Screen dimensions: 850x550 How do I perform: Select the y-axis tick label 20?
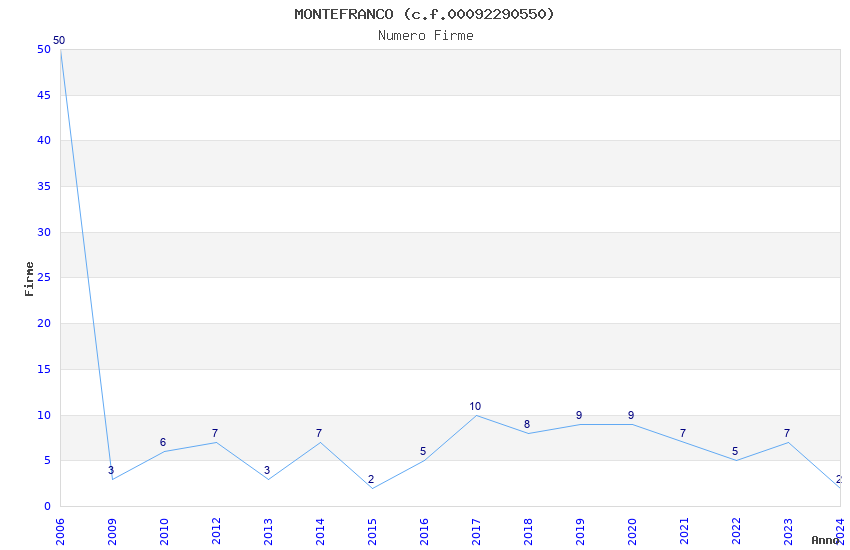click(44, 323)
